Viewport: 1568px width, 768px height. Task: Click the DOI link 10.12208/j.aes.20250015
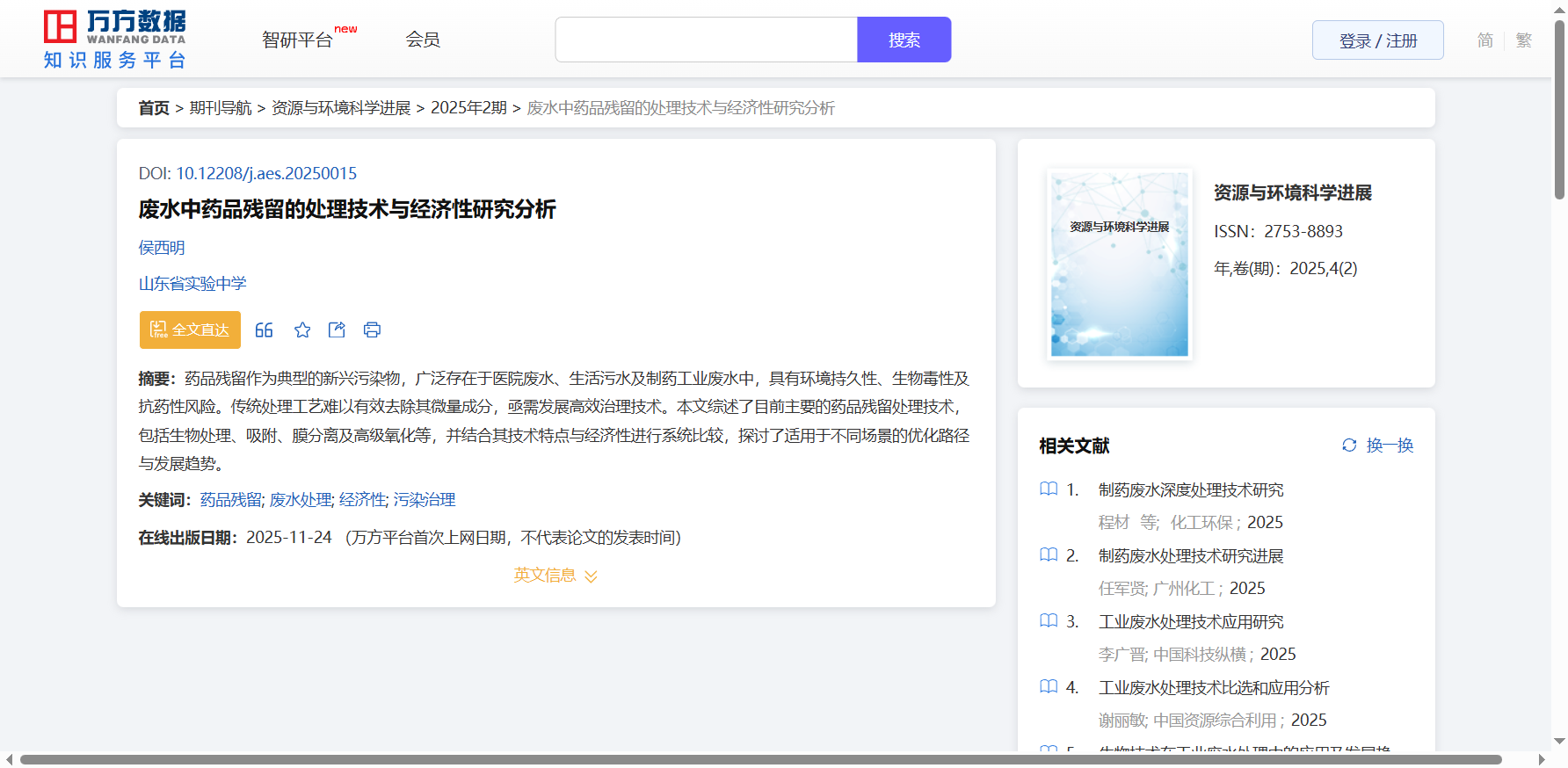266,174
